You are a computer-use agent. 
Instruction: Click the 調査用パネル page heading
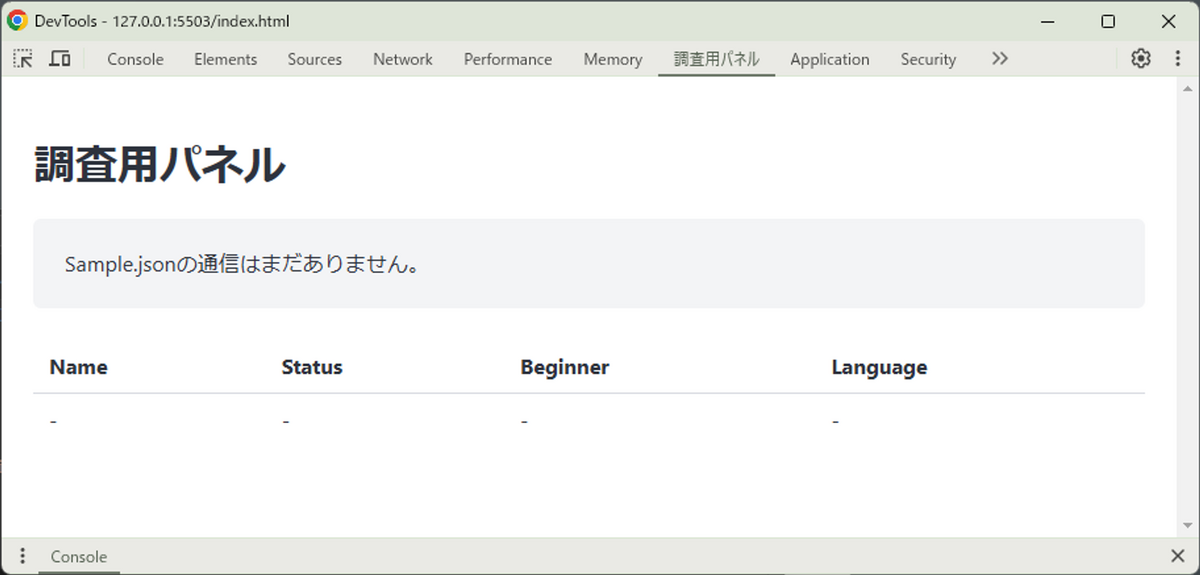point(160,164)
